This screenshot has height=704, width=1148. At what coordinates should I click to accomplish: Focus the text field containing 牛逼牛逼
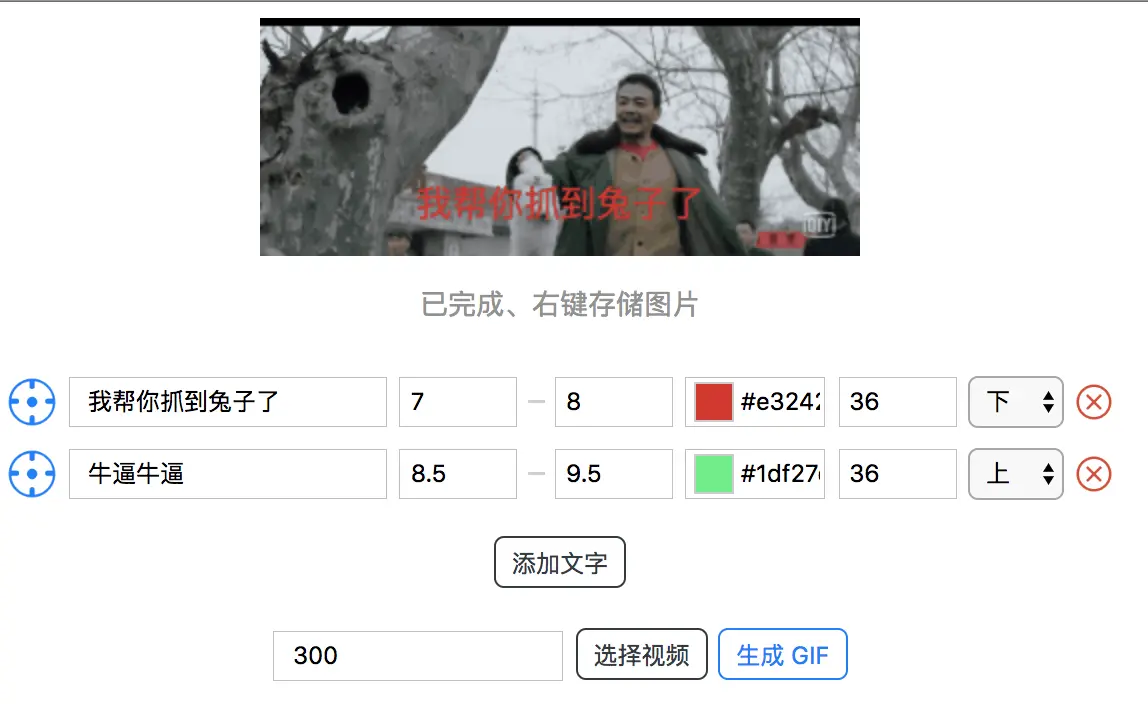tap(228, 473)
